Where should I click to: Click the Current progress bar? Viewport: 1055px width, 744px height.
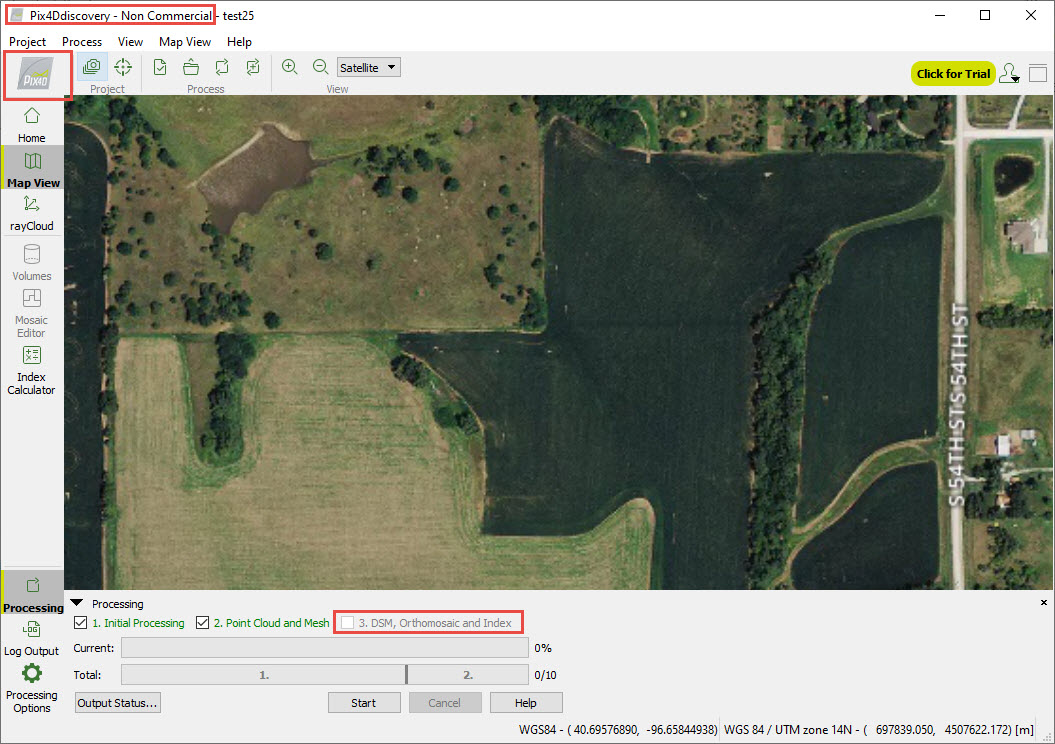tap(324, 647)
